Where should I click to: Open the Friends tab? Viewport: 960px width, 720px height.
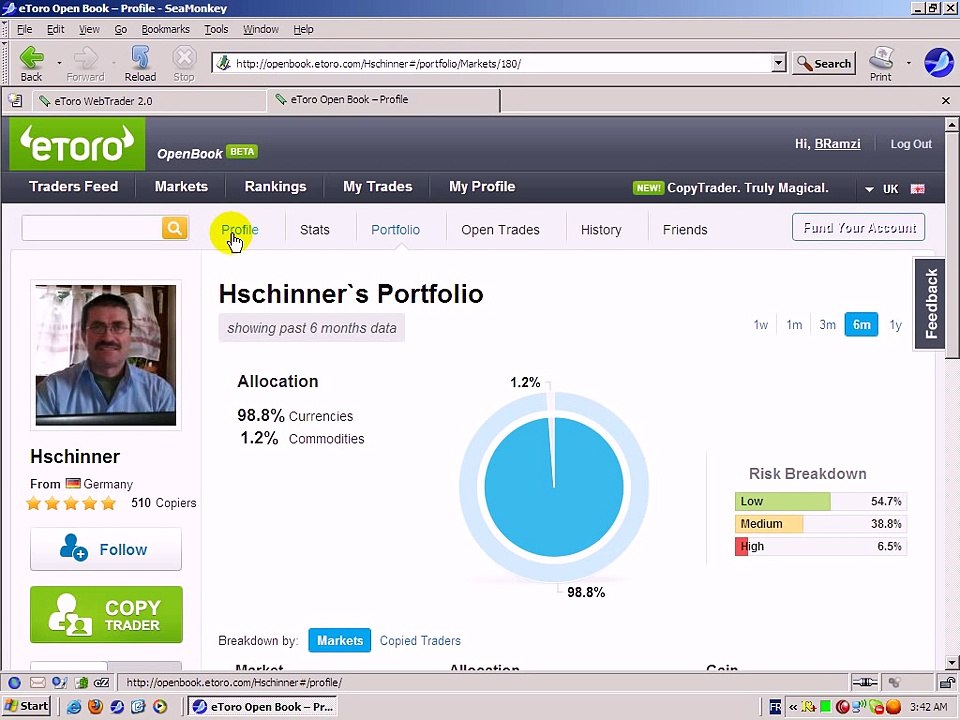click(684, 230)
